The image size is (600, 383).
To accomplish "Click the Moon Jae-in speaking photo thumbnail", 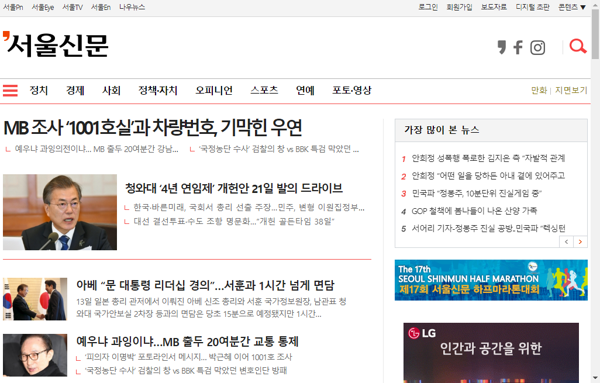I will click(60, 212).
